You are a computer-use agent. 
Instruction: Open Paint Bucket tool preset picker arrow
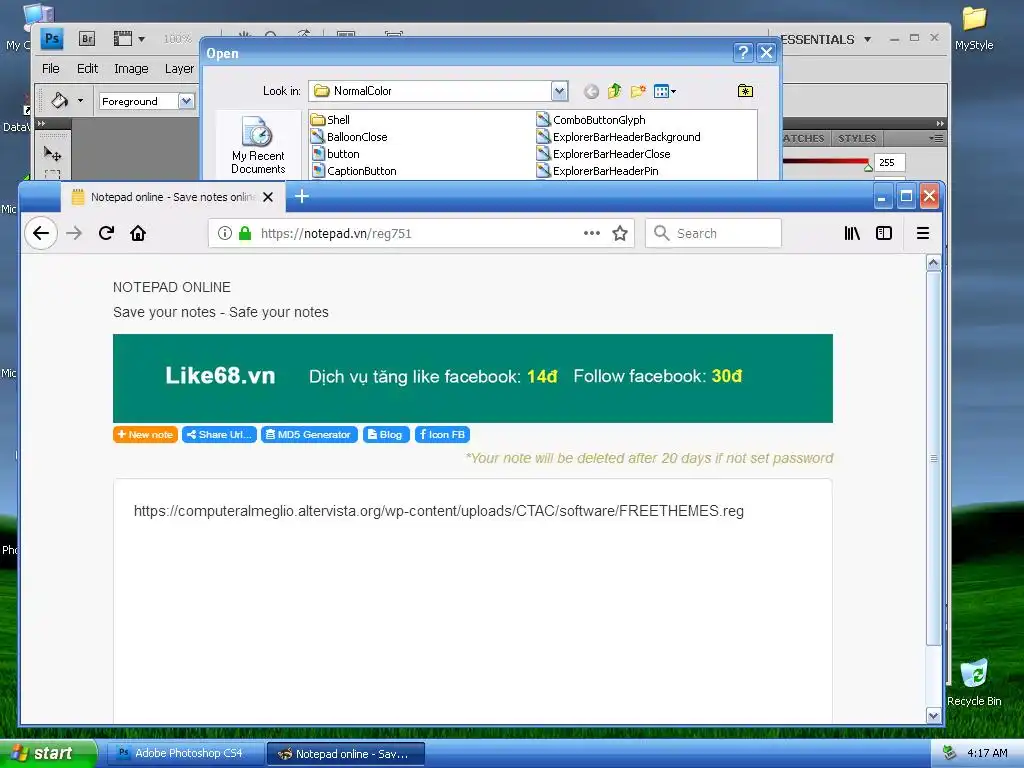tap(80, 101)
